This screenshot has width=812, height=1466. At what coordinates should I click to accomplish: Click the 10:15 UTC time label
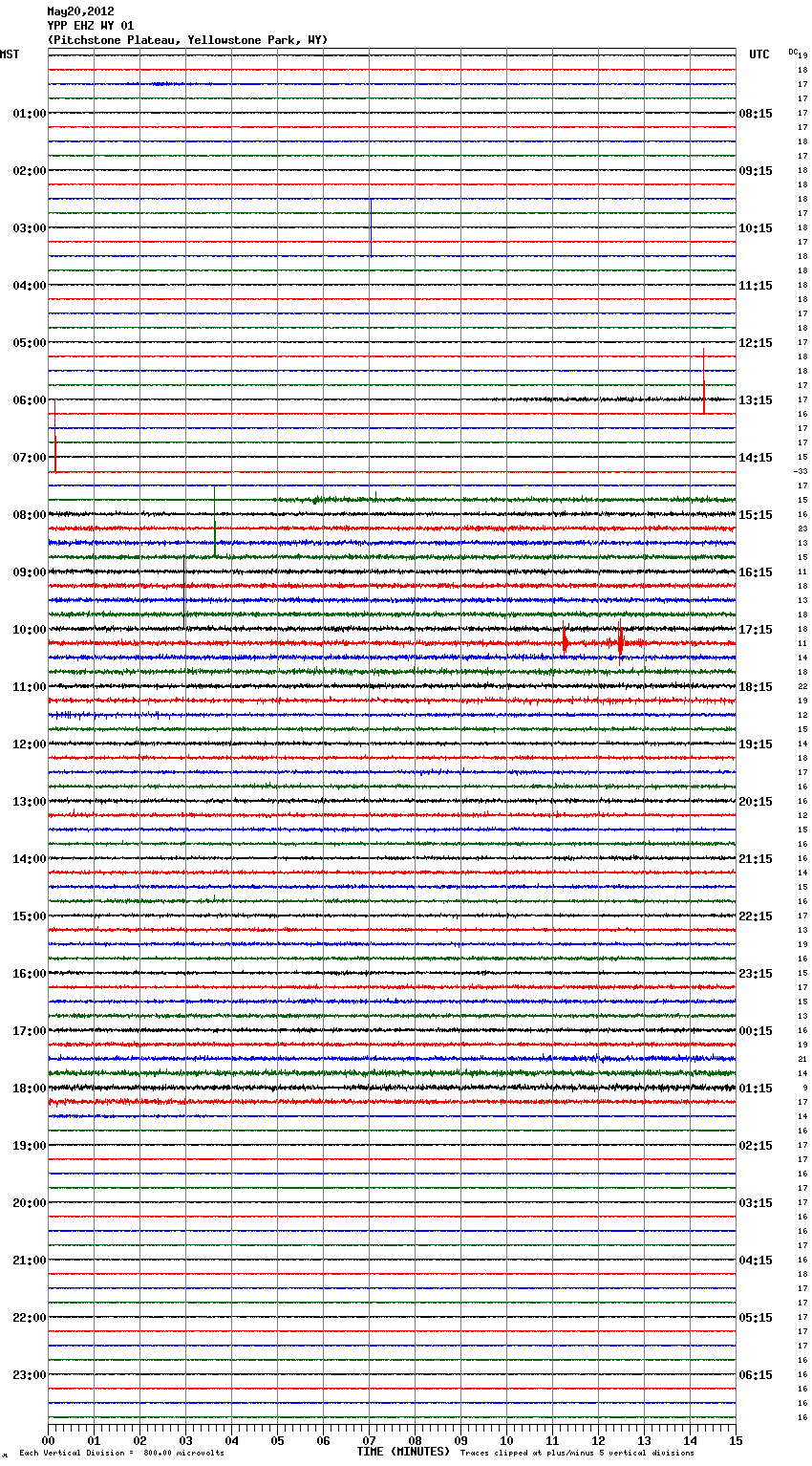(756, 228)
